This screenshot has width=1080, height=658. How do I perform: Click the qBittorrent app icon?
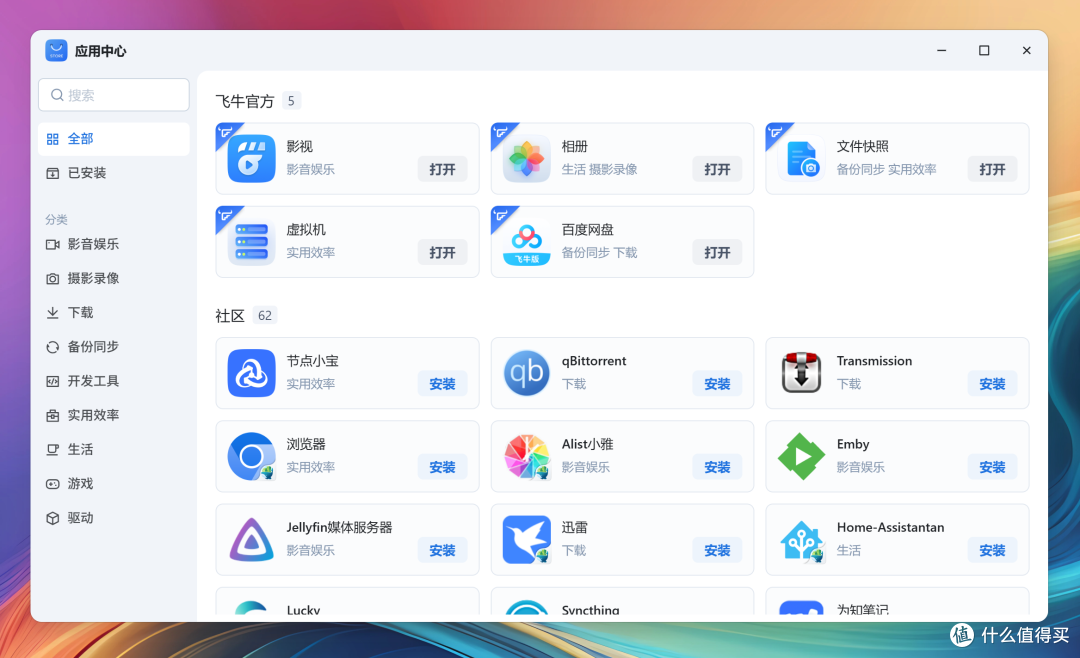pos(526,373)
